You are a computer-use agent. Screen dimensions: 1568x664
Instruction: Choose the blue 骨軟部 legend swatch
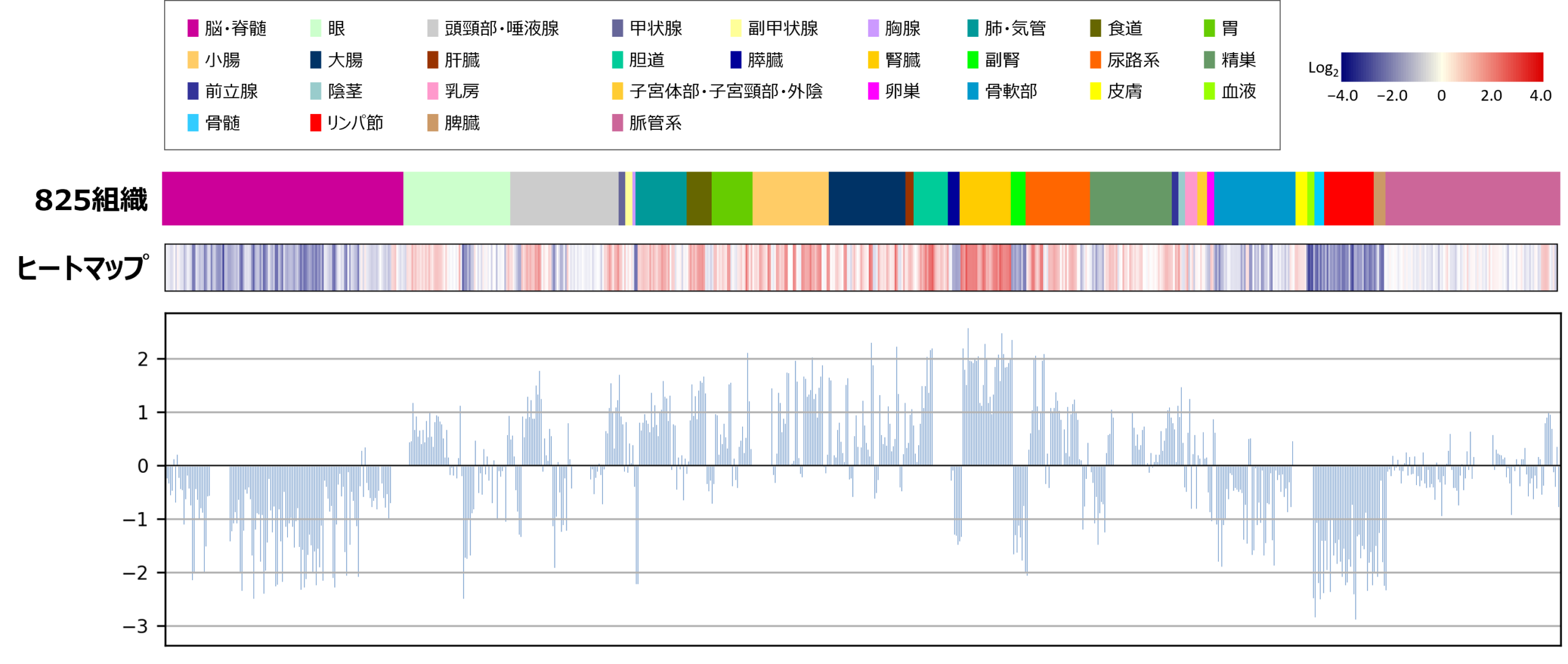point(972,91)
